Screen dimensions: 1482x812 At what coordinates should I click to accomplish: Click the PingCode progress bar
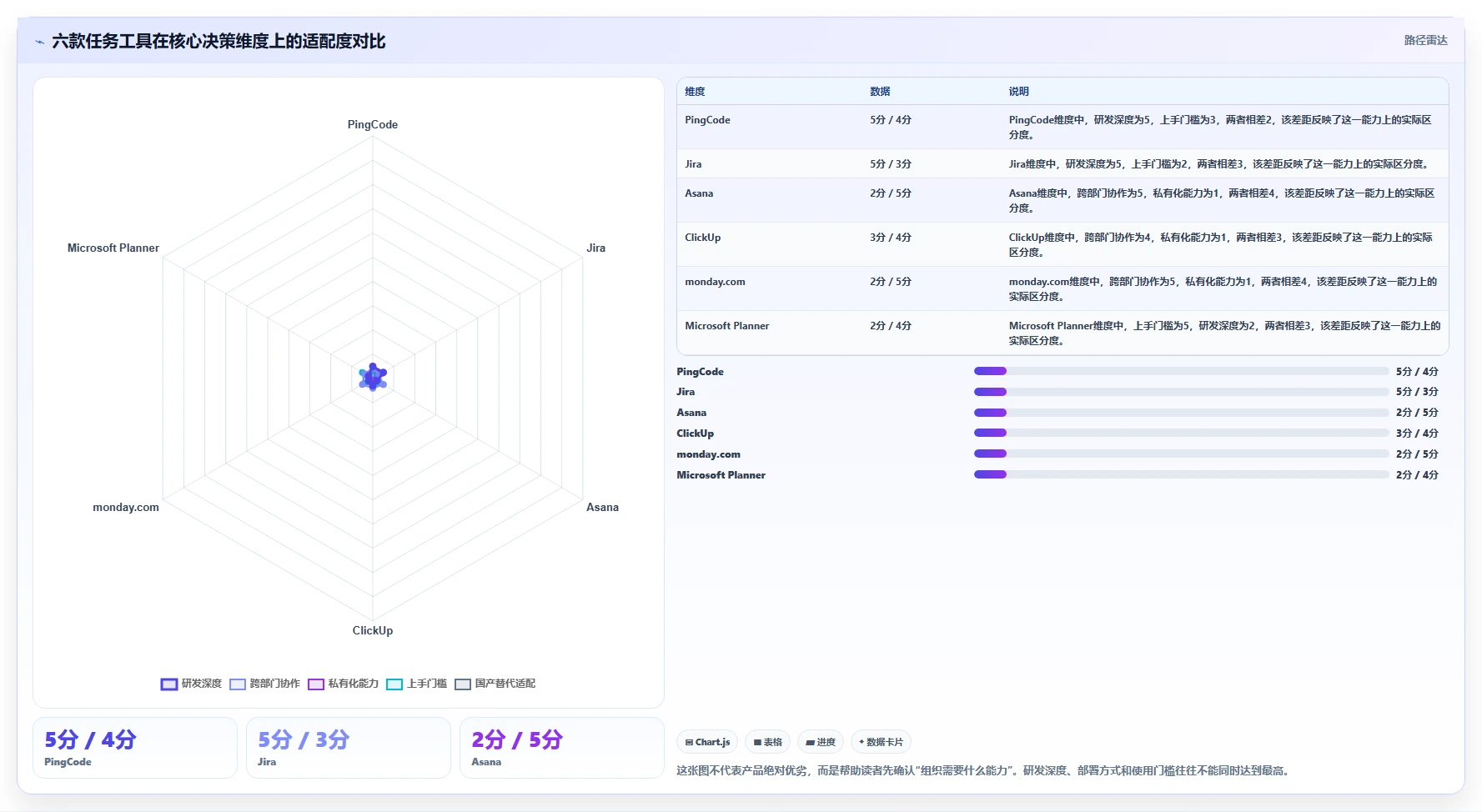tap(1181, 371)
